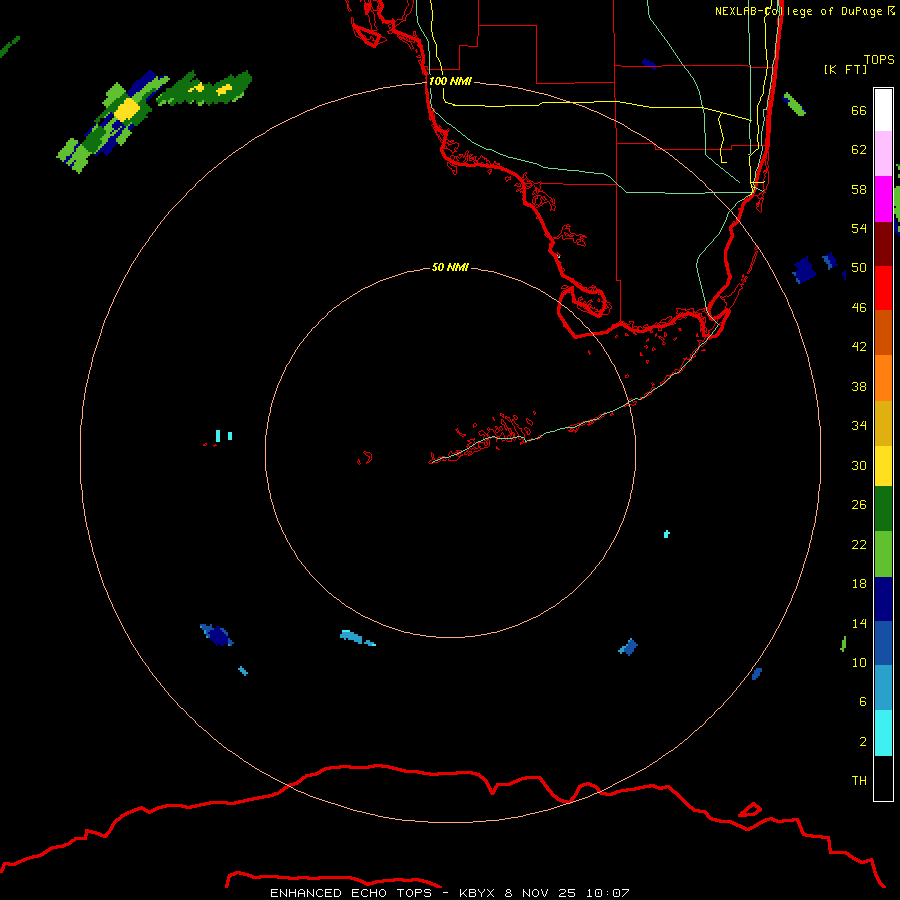This screenshot has width=900, height=900.
Task: Click the '18' legend value
Action: (859, 583)
